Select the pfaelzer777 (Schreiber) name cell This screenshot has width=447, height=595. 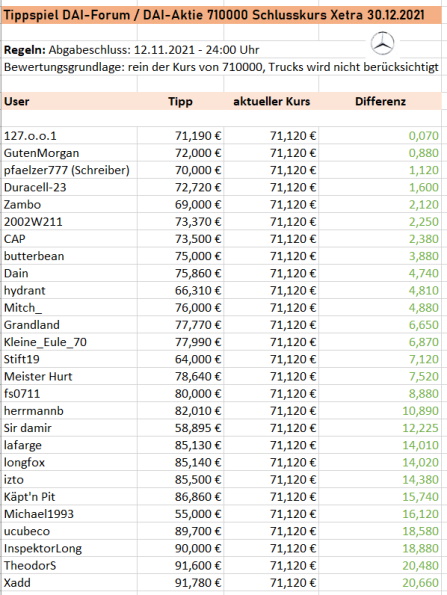tap(69, 170)
